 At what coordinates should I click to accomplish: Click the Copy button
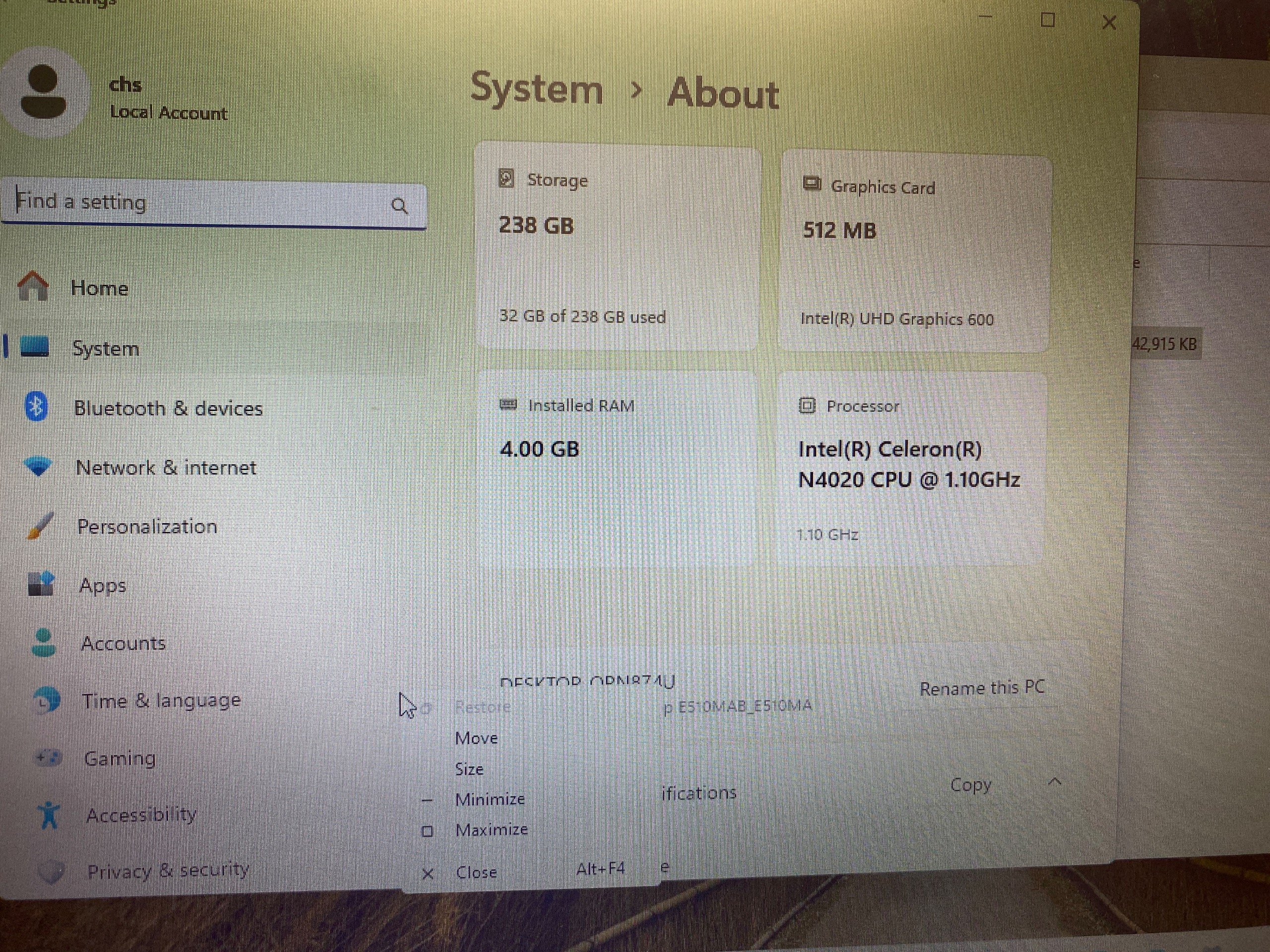(x=970, y=784)
